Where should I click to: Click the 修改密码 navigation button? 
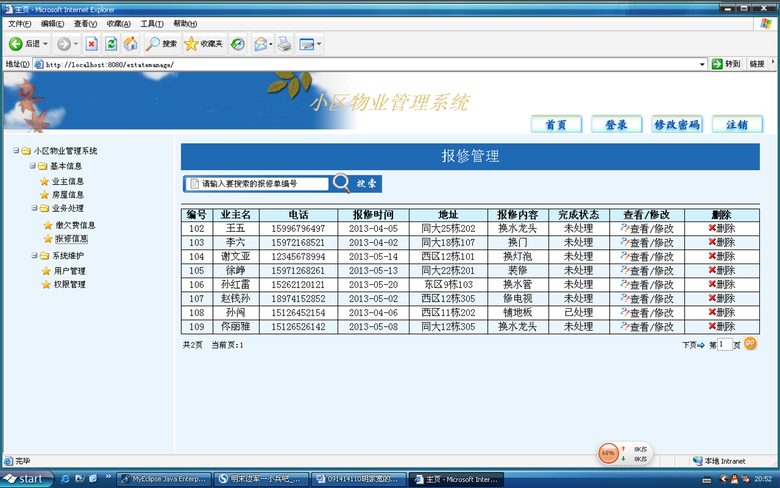coord(677,124)
